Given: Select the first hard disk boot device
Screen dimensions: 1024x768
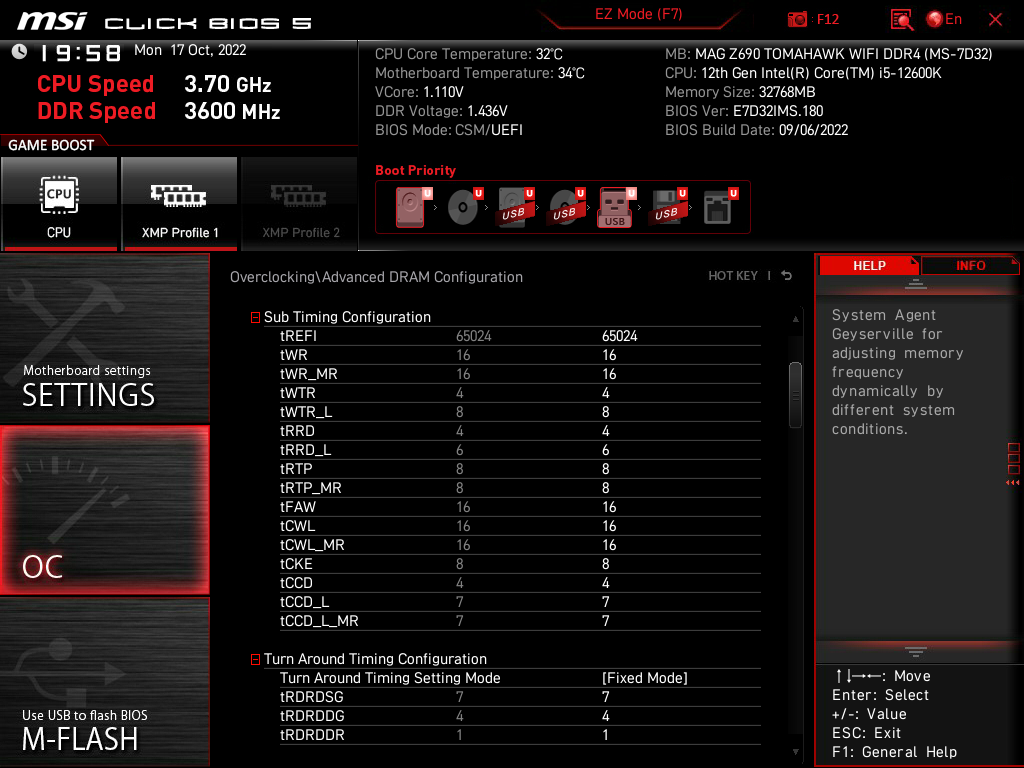Looking at the screenshot, I should (x=410, y=207).
